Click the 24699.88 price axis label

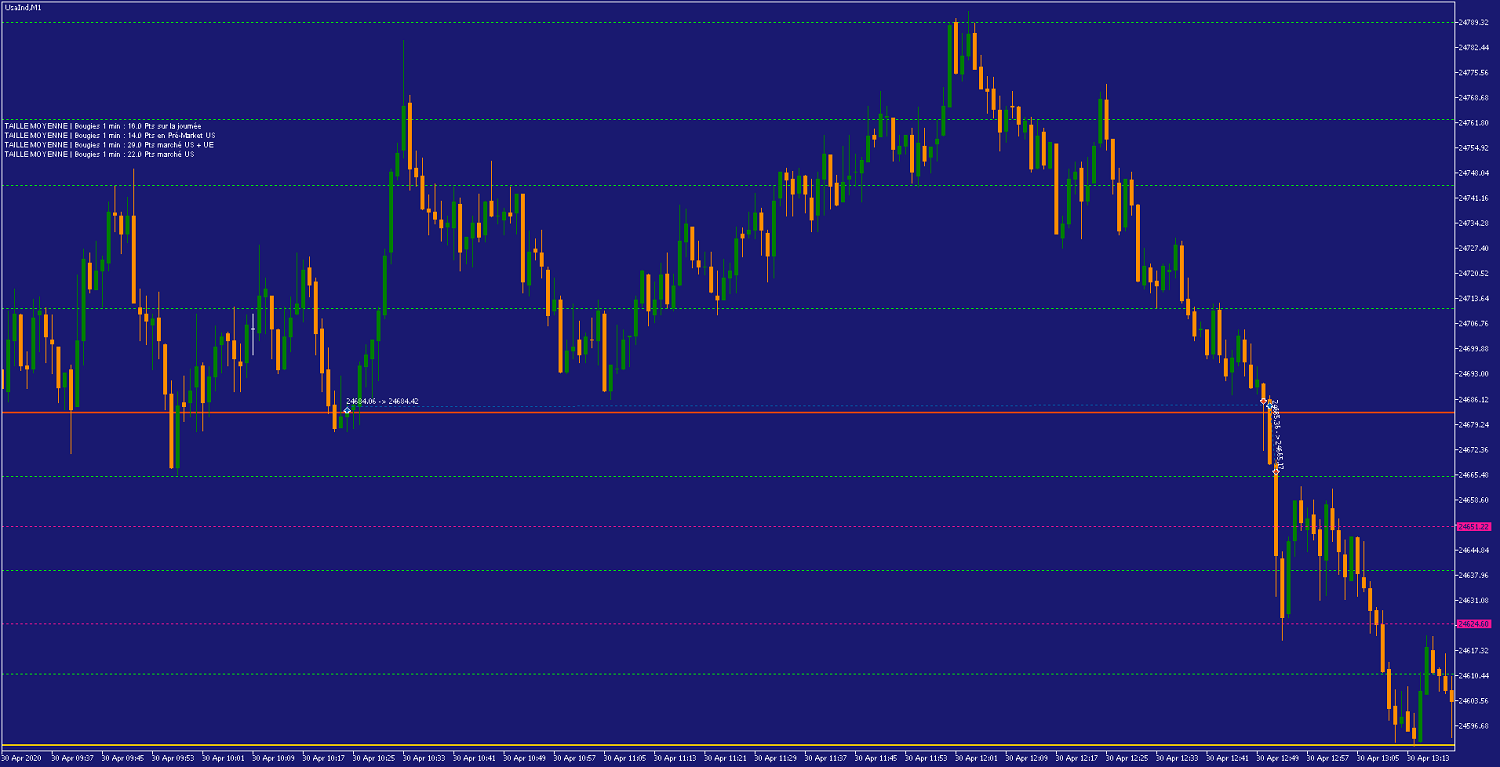pyautogui.click(x=1475, y=349)
